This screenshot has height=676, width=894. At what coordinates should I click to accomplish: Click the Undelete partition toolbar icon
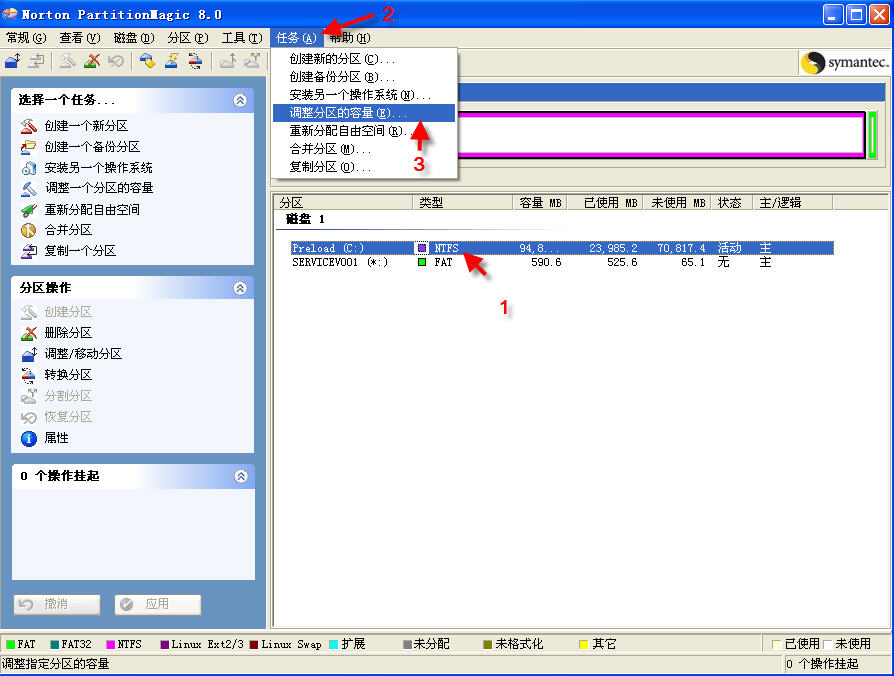coord(116,61)
